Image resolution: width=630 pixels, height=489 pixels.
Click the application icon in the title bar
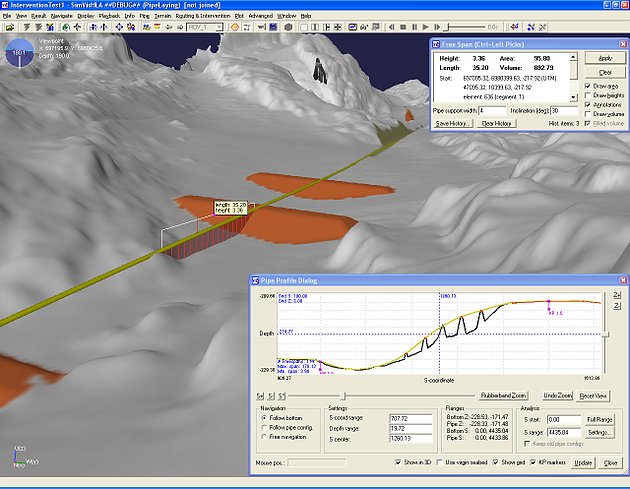click(x=7, y=5)
